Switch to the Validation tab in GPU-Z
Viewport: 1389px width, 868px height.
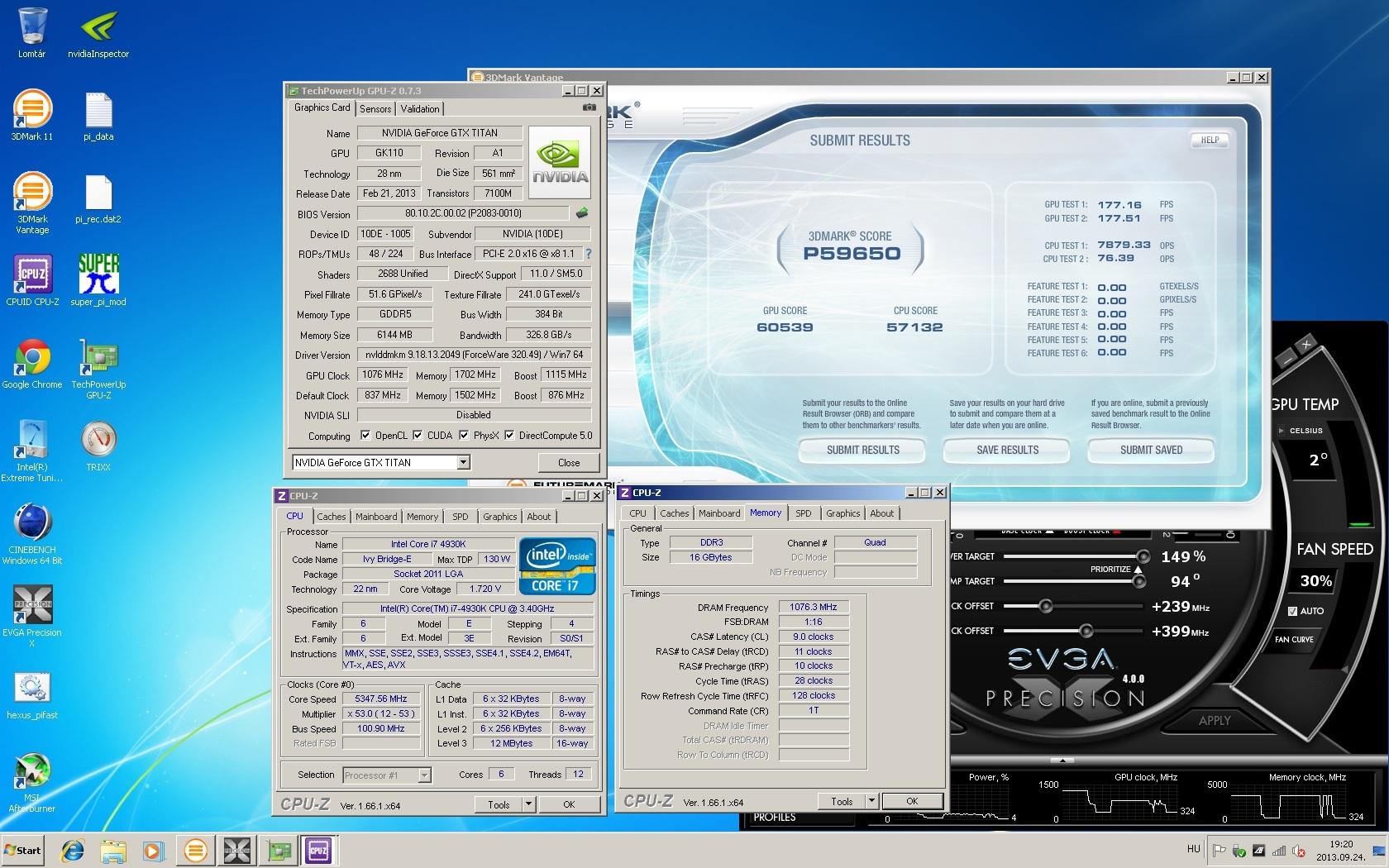pyautogui.click(x=420, y=109)
